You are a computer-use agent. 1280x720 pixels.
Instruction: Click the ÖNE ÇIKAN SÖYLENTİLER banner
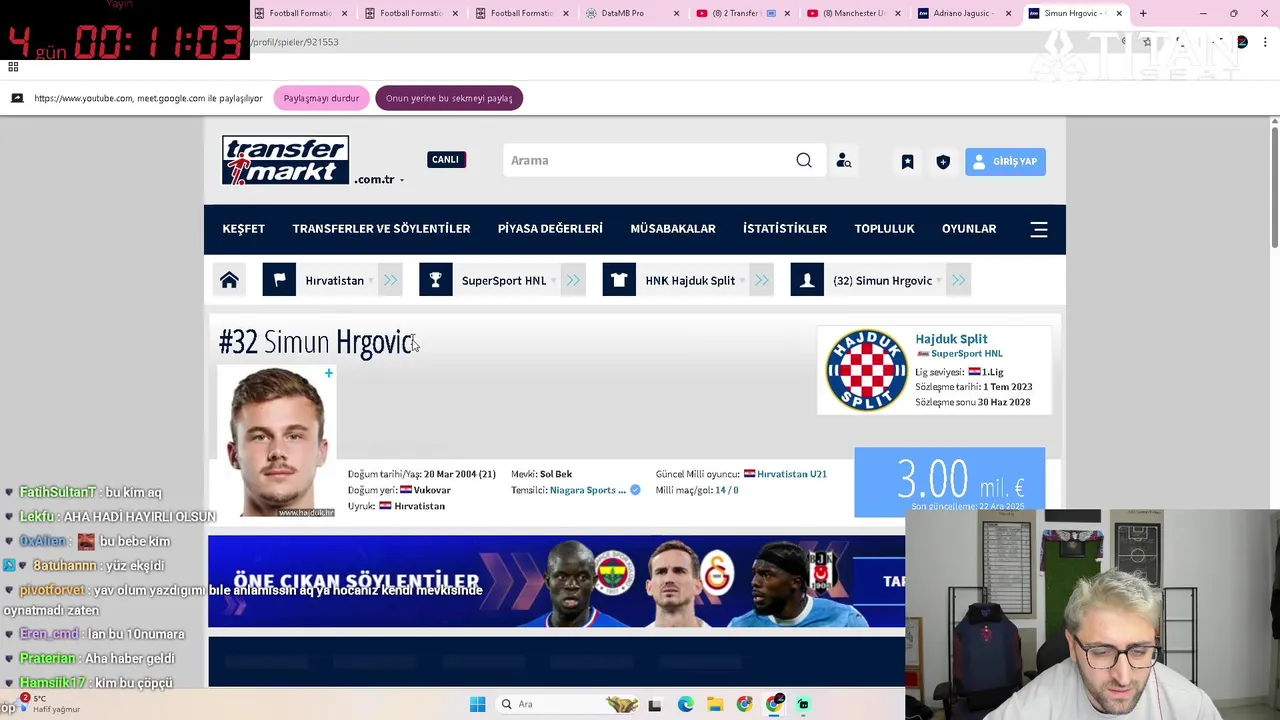556,581
